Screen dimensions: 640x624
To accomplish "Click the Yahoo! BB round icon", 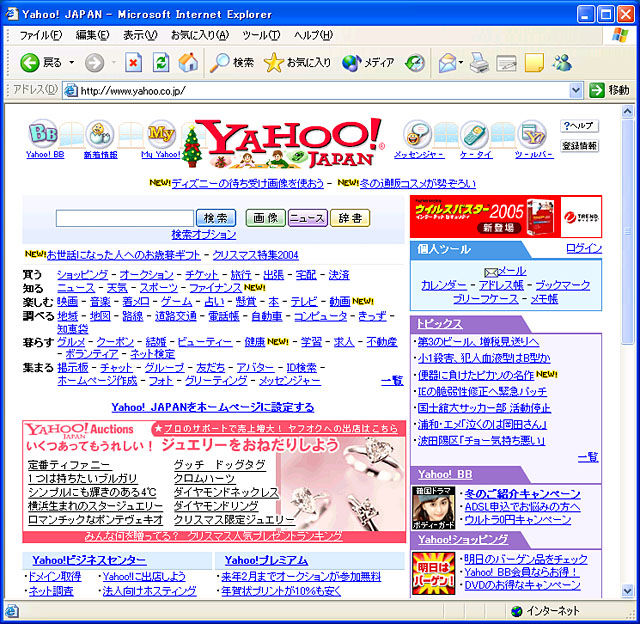I will 43,133.
